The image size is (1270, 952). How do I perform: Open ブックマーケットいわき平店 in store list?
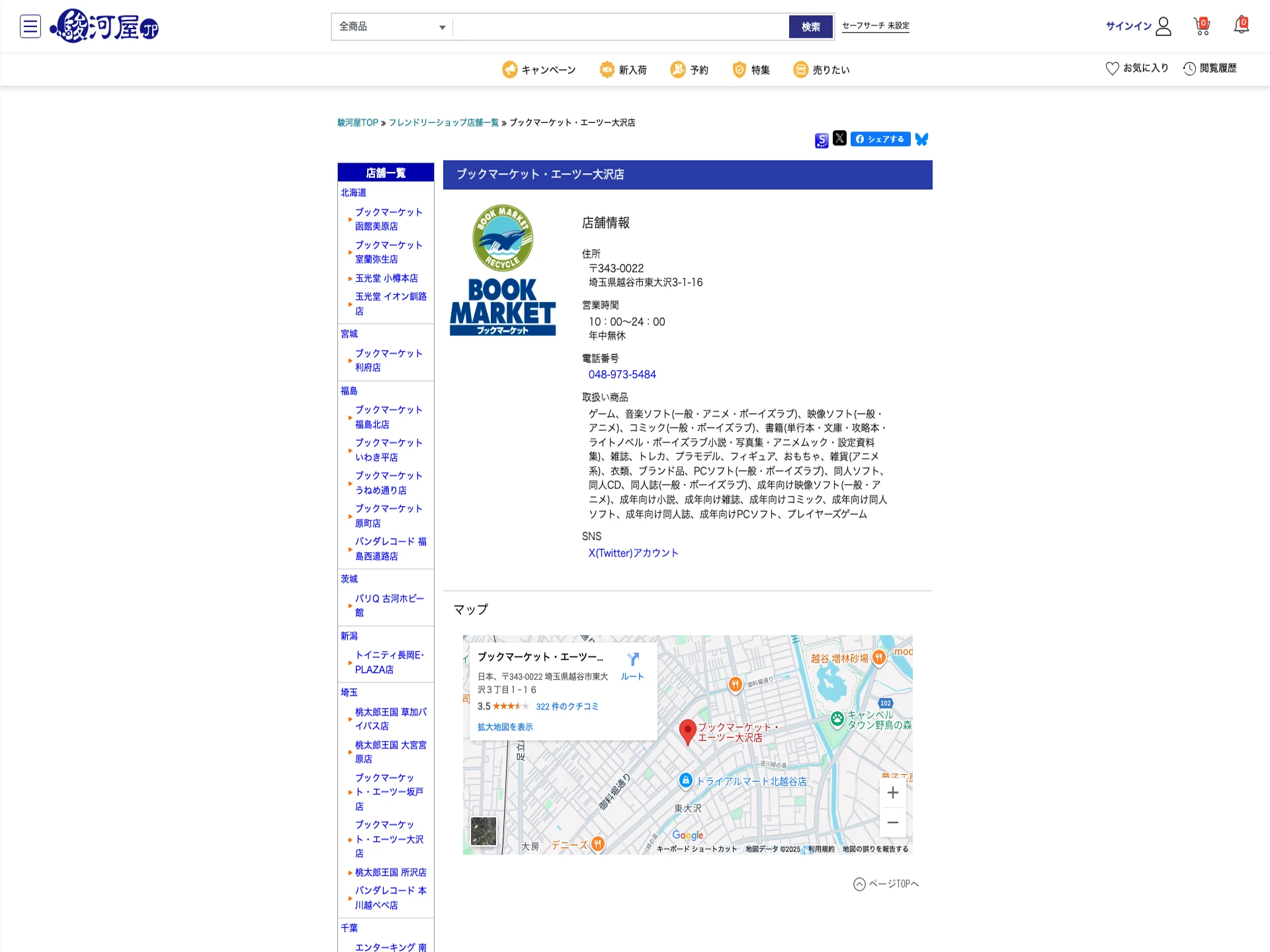tap(388, 450)
